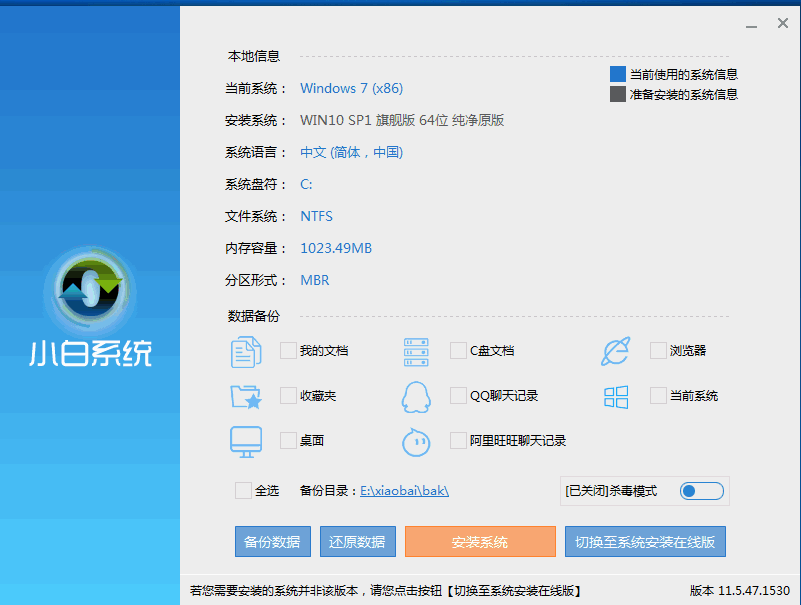Viewport: 801px width, 605px height.
Task: Click the 阿里旺旺 chat icon
Action: [416, 441]
